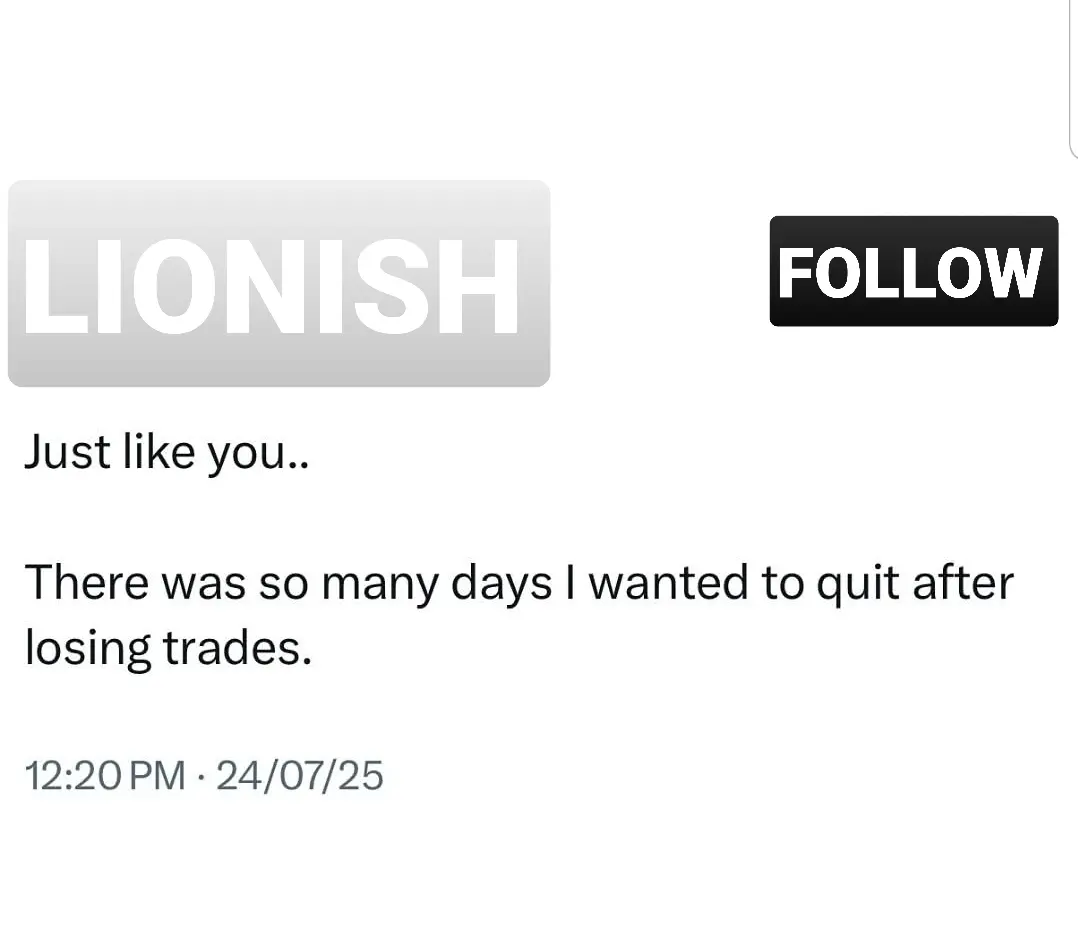Click the "Just like you.." line
The image size is (1078, 948).
pyautogui.click(x=167, y=453)
